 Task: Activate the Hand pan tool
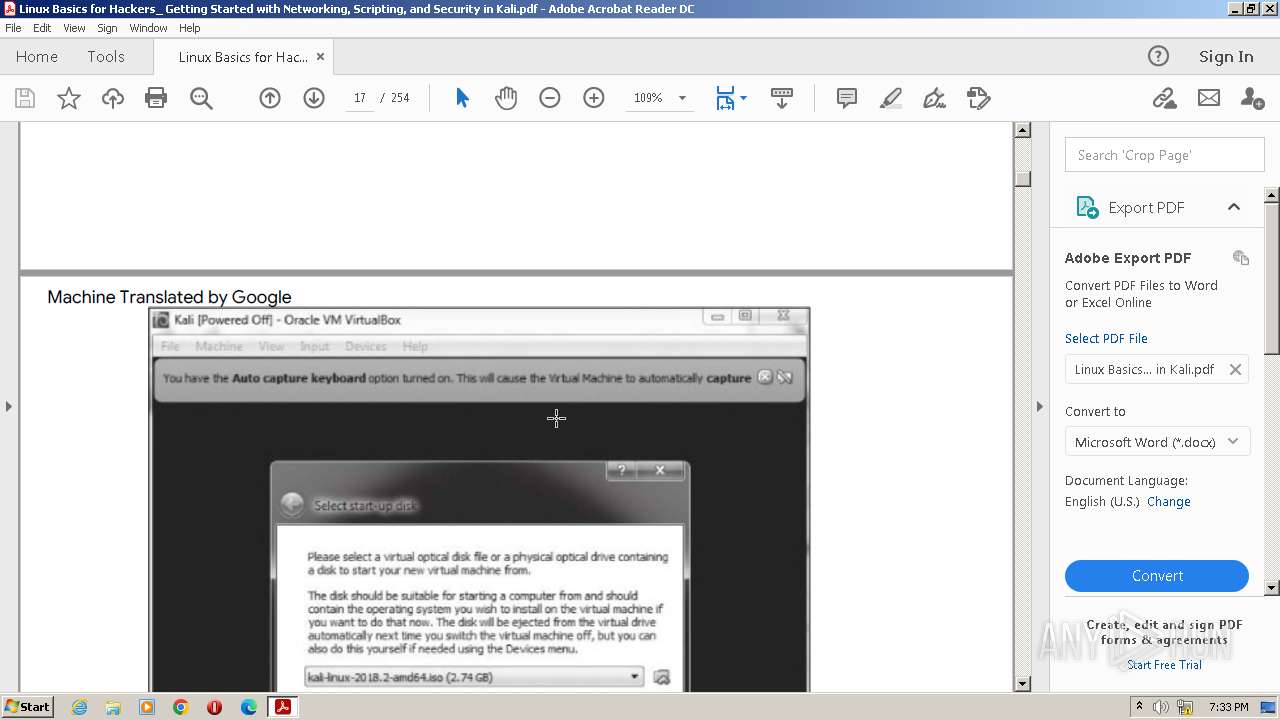pyautogui.click(x=506, y=98)
